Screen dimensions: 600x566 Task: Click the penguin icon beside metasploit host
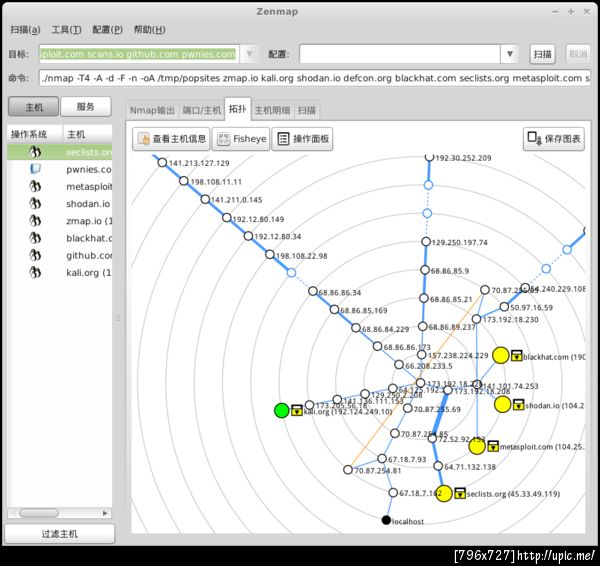35,186
